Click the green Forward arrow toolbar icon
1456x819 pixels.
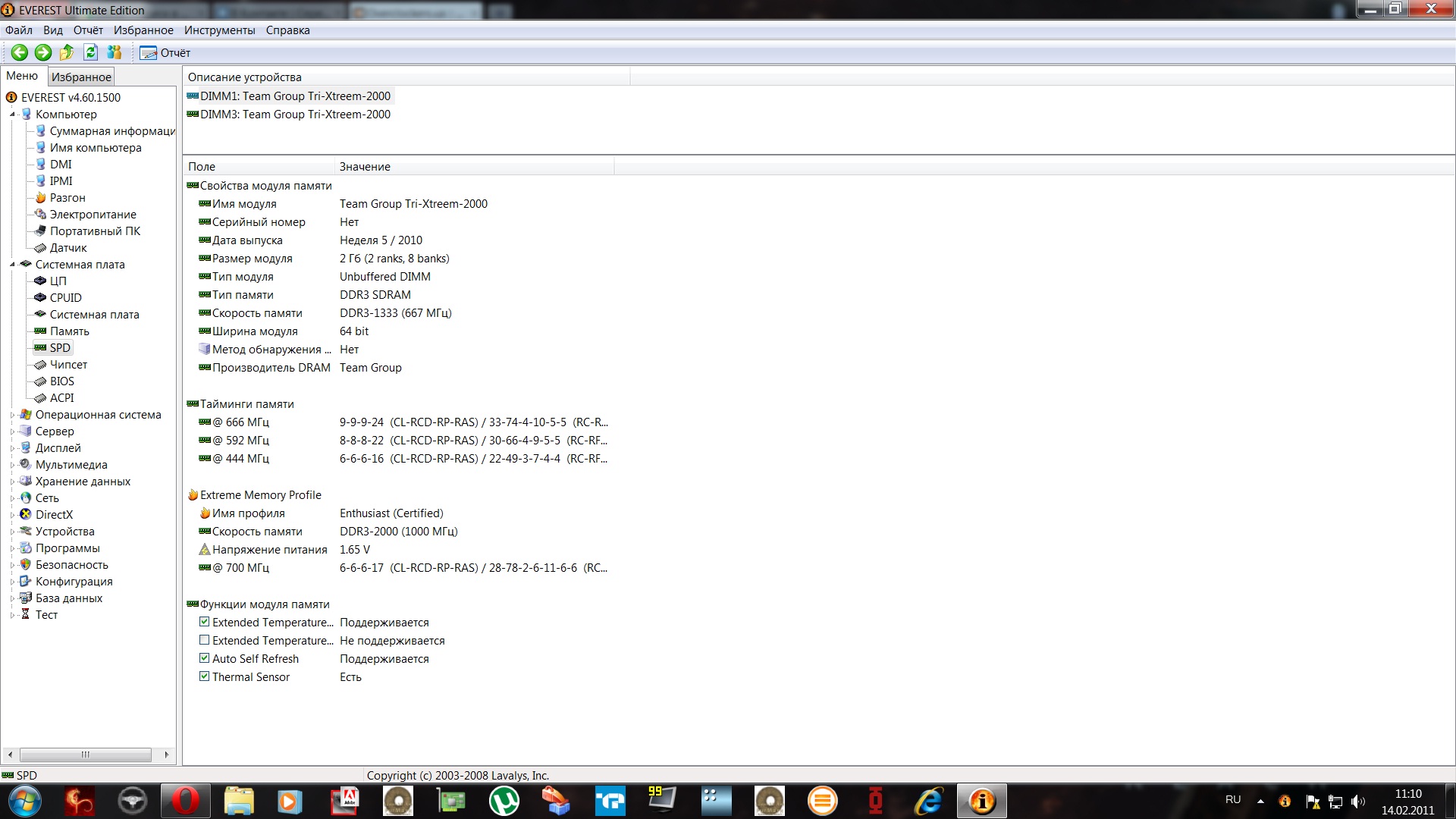[x=43, y=52]
